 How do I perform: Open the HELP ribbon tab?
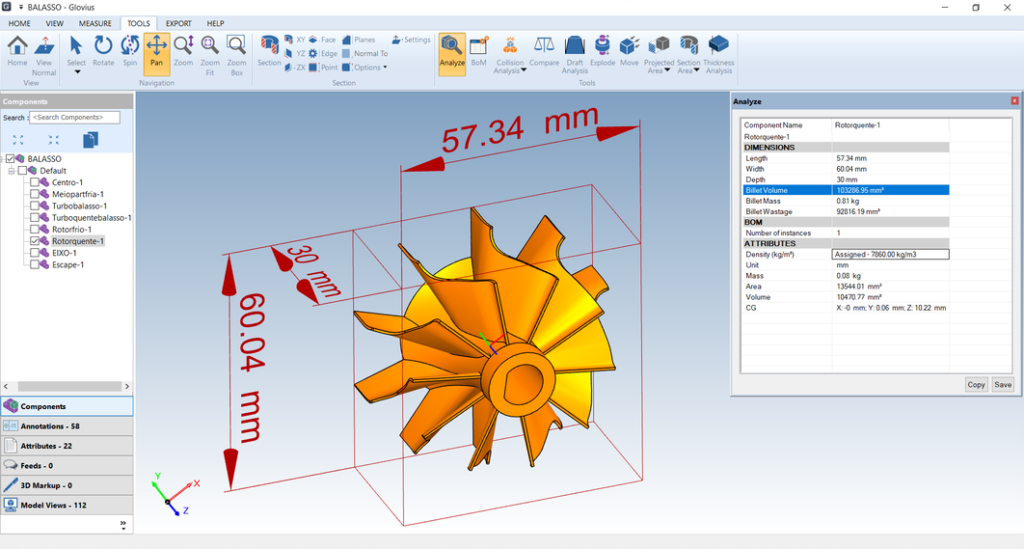(216, 23)
